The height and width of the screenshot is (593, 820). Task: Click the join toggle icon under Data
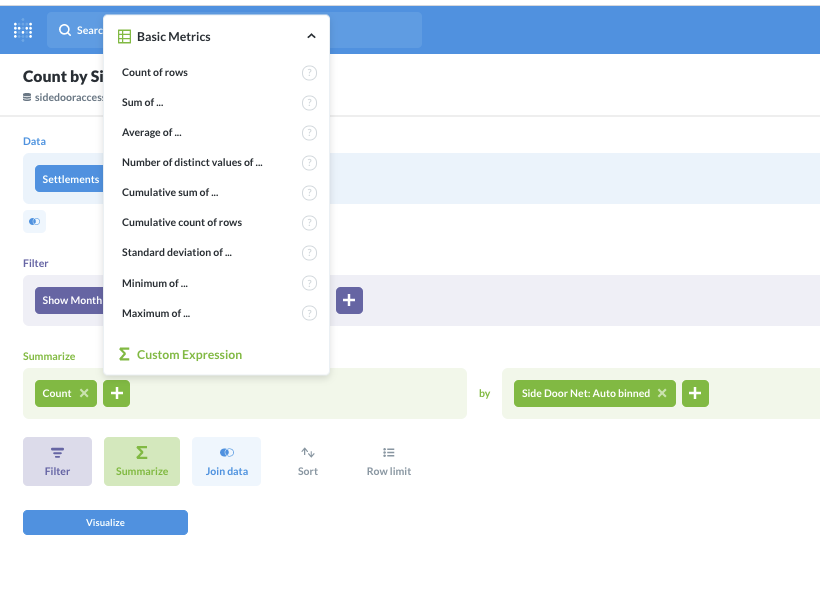coord(35,222)
